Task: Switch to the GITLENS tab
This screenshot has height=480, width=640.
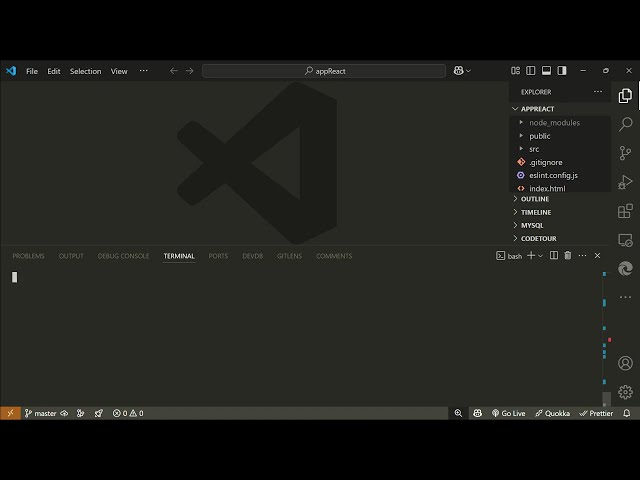Action: click(x=289, y=256)
